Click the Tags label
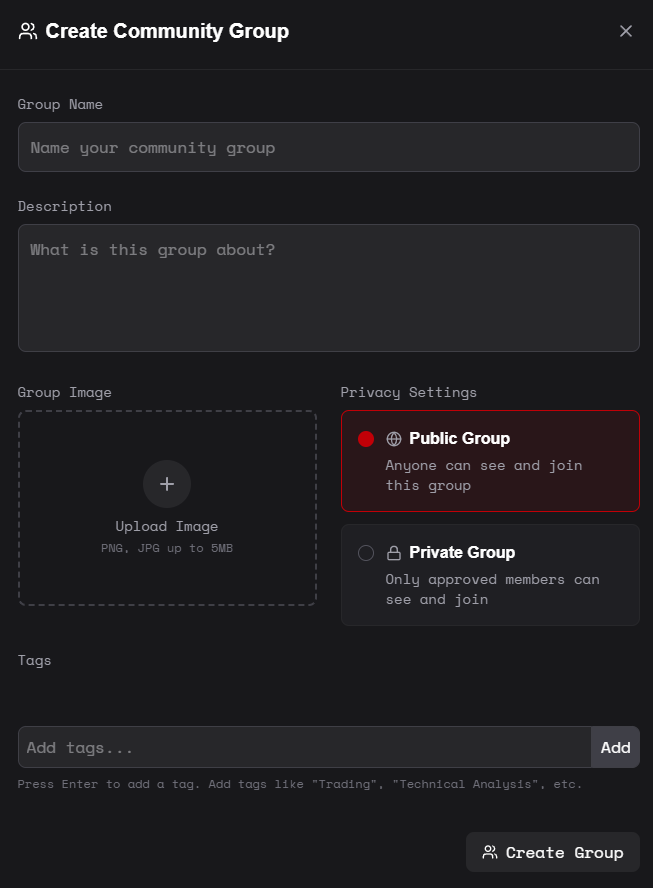 pos(35,660)
